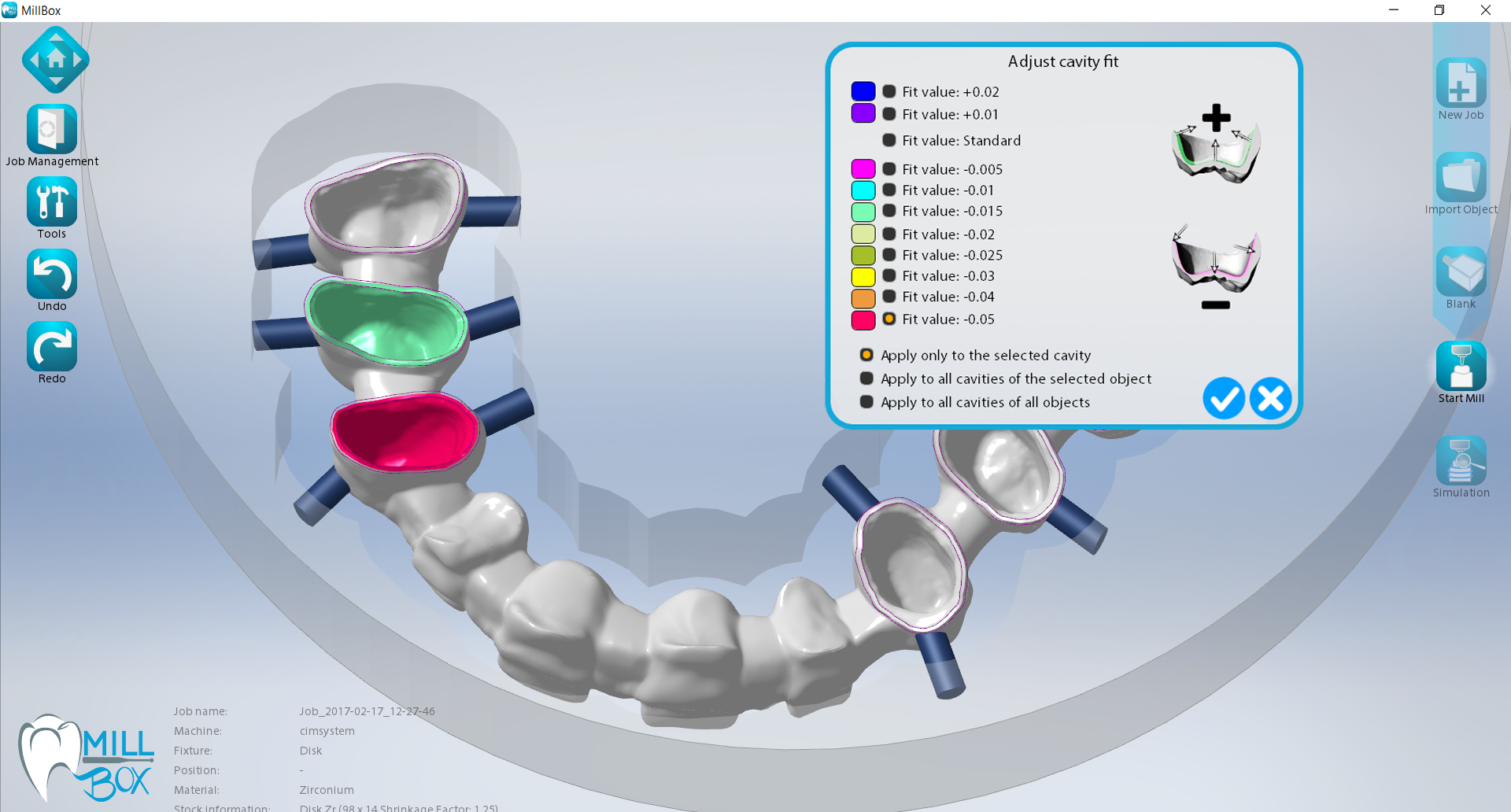Click the cyan -0.01 color swatch
The width and height of the screenshot is (1511, 812).
[x=863, y=190]
